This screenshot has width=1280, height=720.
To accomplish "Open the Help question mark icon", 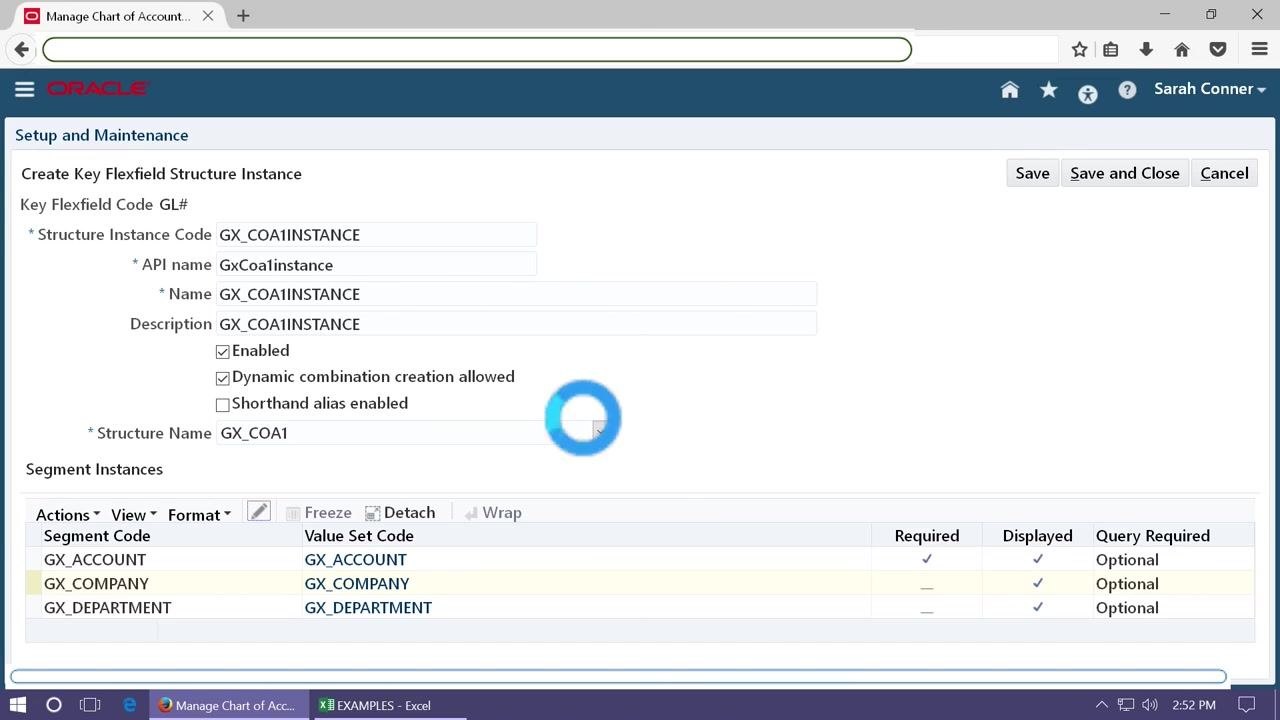I will (x=1127, y=90).
